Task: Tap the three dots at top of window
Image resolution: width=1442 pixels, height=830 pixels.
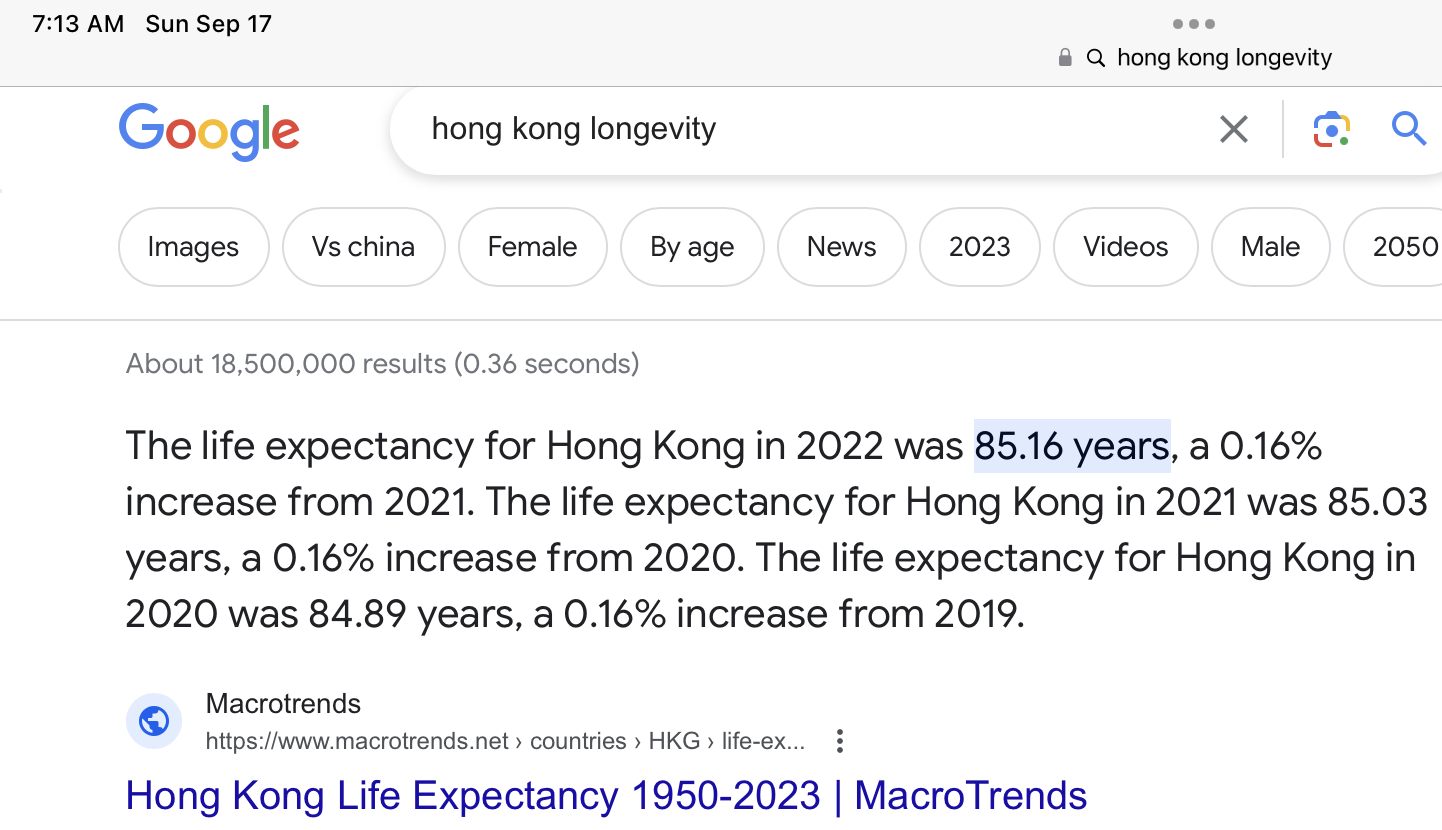Action: tap(1193, 24)
